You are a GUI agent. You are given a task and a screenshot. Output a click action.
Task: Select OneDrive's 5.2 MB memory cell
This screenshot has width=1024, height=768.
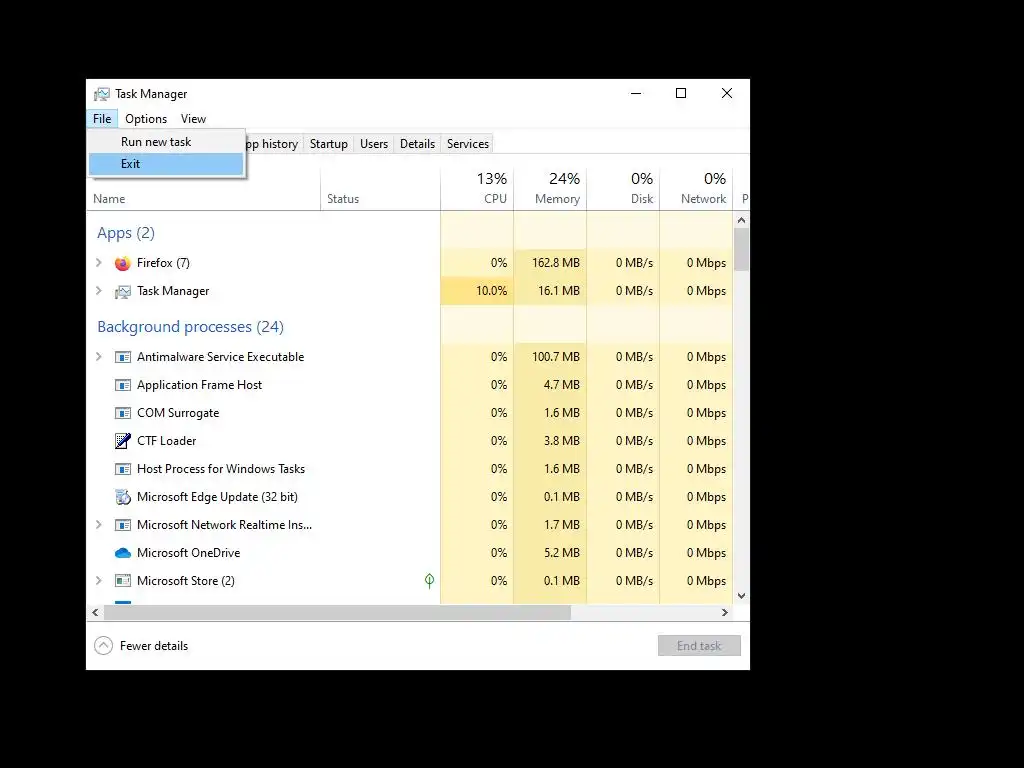coord(550,552)
